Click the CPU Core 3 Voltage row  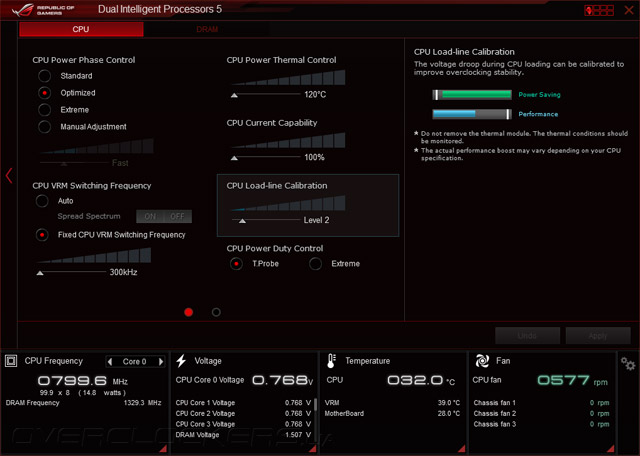point(243,424)
